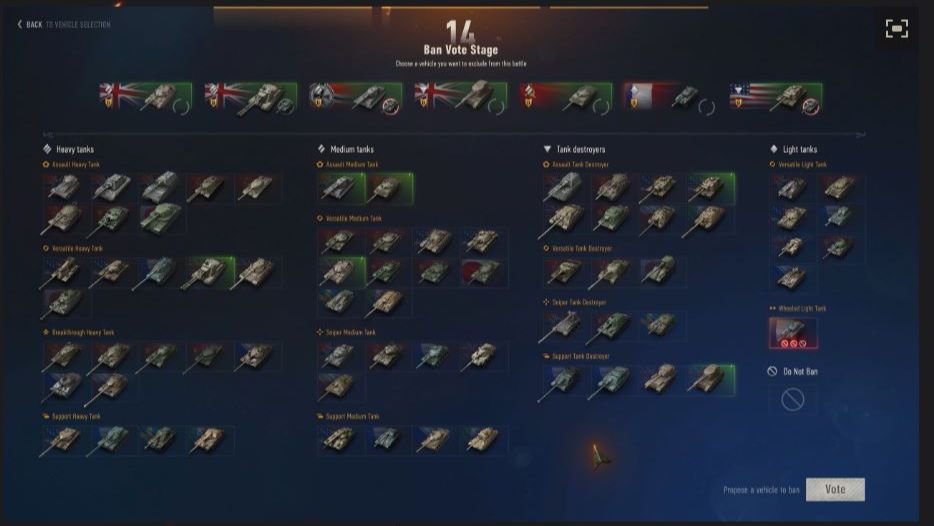
Task: Click the Heavy tanks class header icon
Action: tap(47, 149)
